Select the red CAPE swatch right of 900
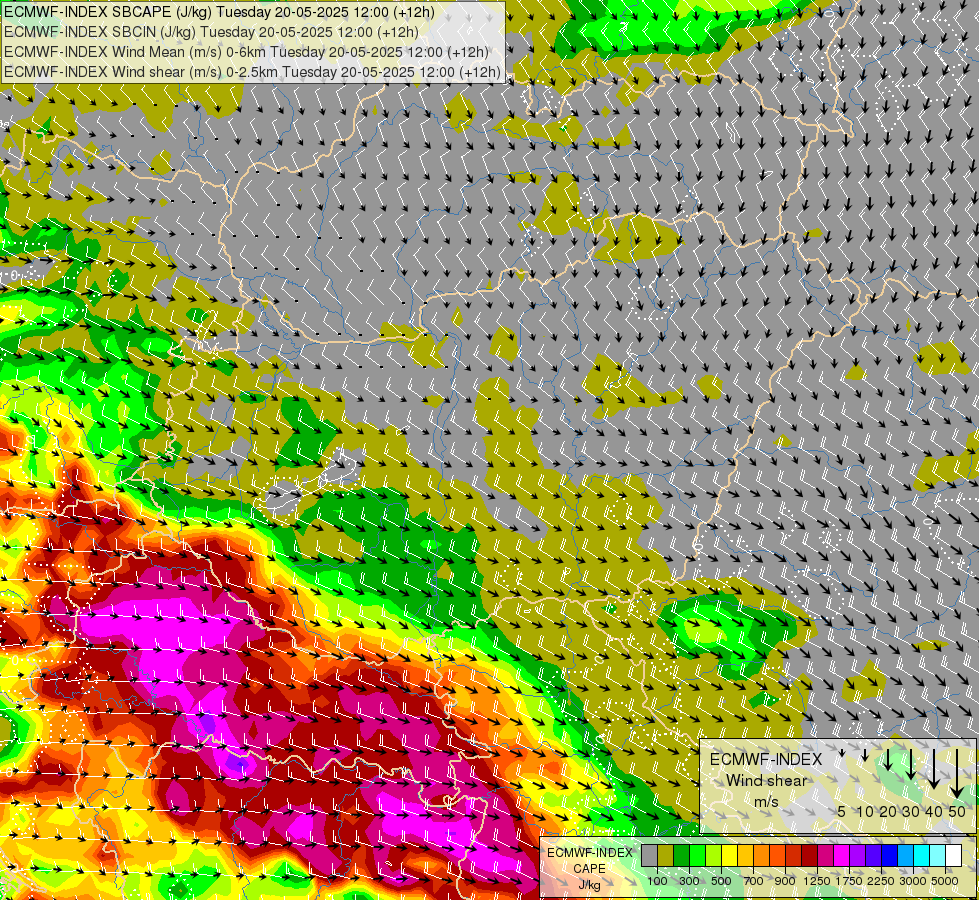Image resolution: width=979 pixels, height=900 pixels. point(794,856)
